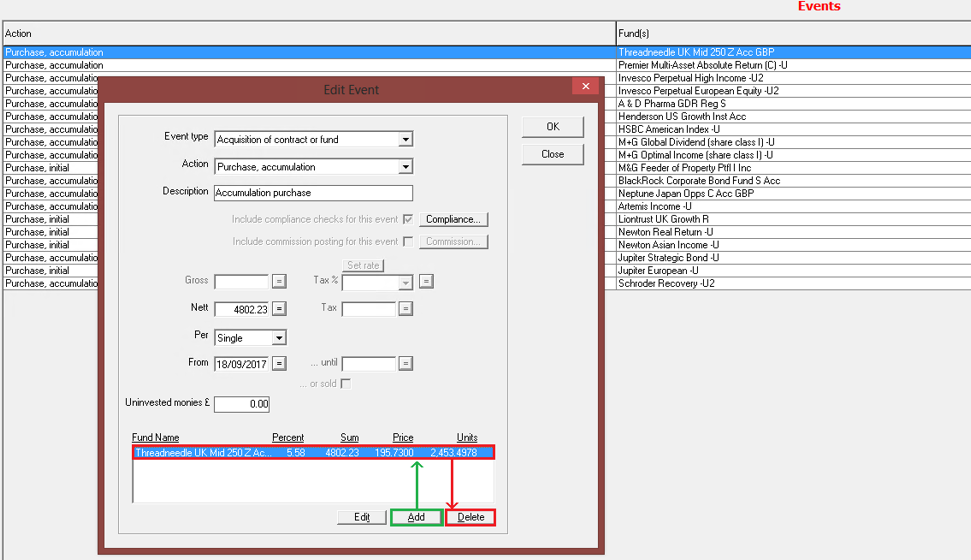Click the Fund(s) column header in Events
This screenshot has width=971, height=560.
(794, 33)
